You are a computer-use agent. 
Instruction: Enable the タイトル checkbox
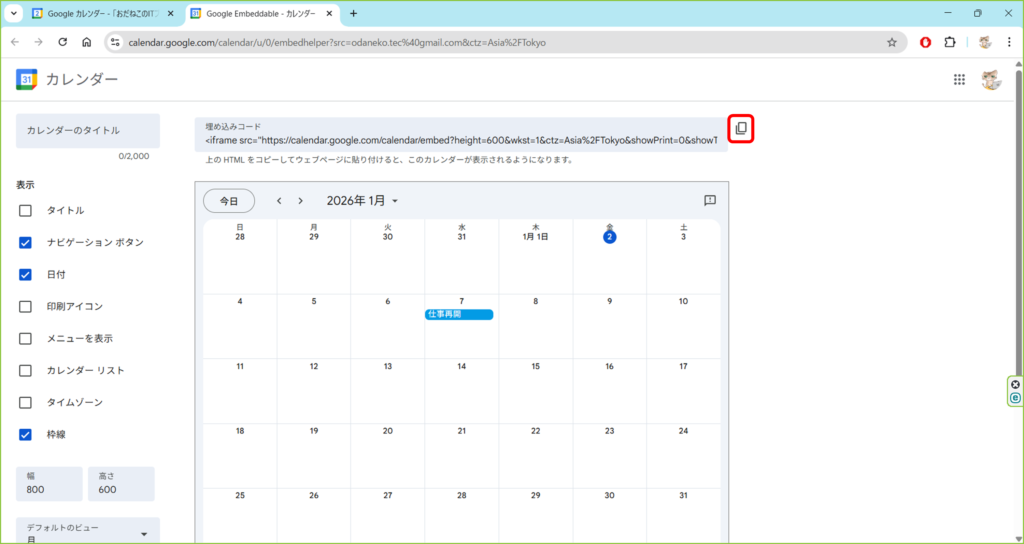pyautogui.click(x=26, y=211)
